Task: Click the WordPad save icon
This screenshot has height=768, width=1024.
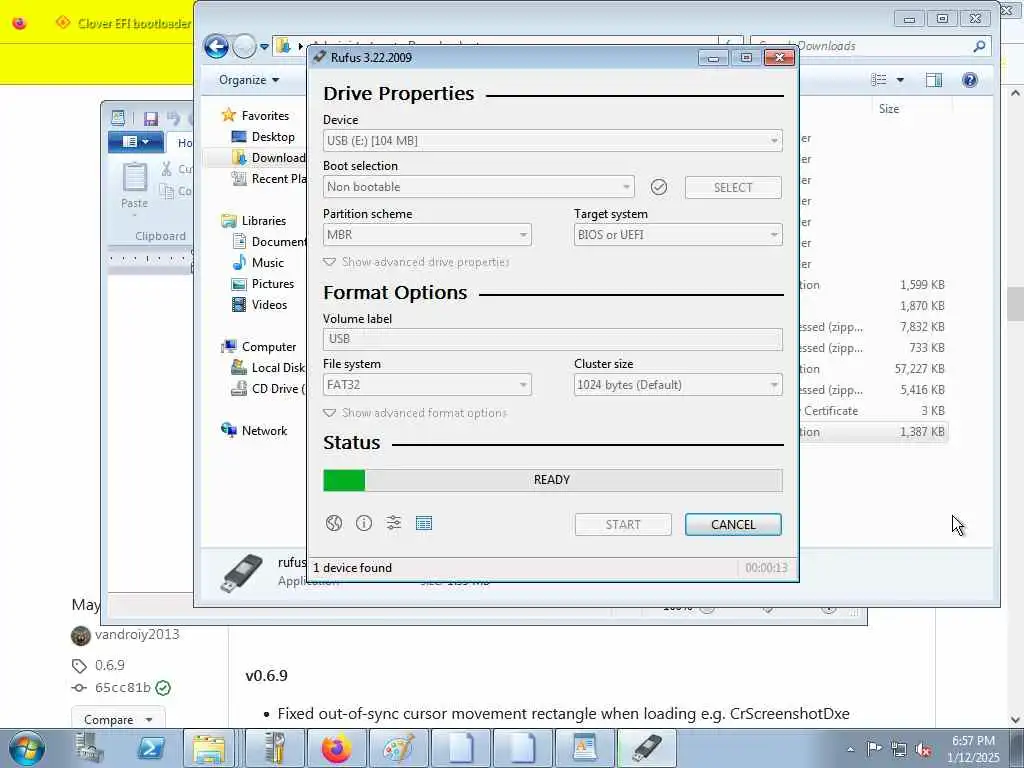Action: click(x=151, y=118)
